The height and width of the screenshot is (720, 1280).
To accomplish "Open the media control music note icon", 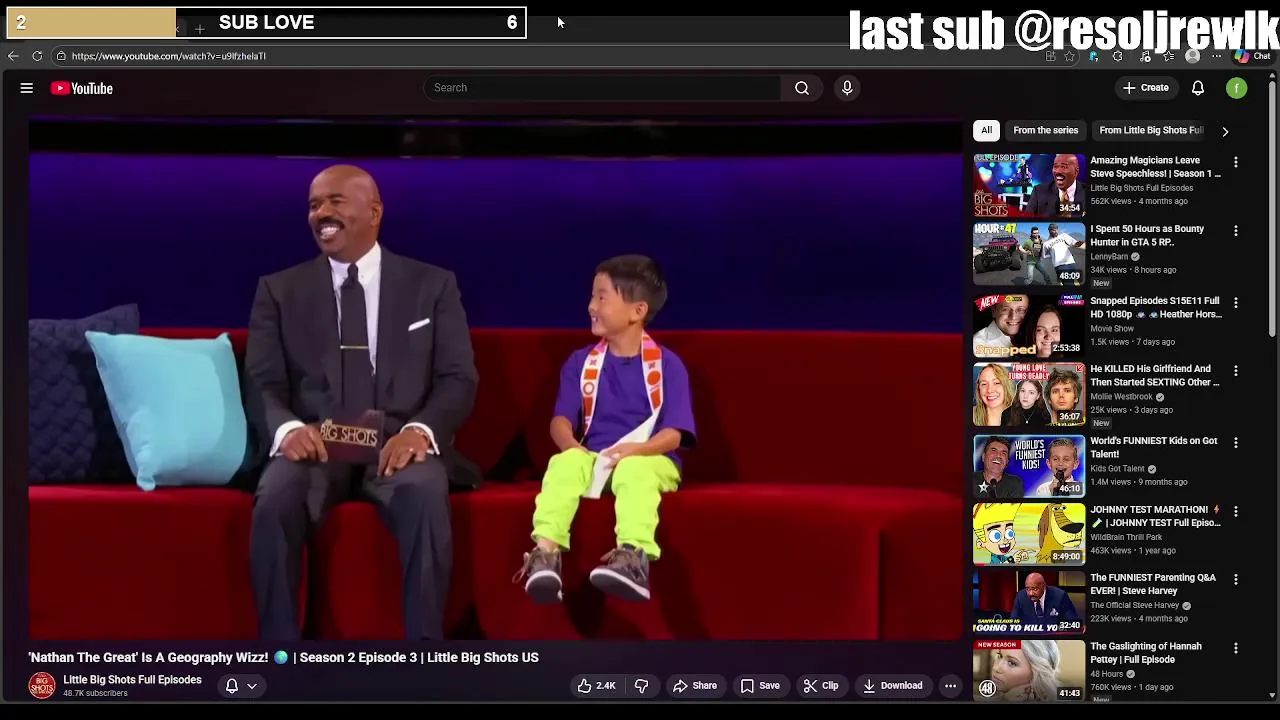I will [x=1145, y=56].
